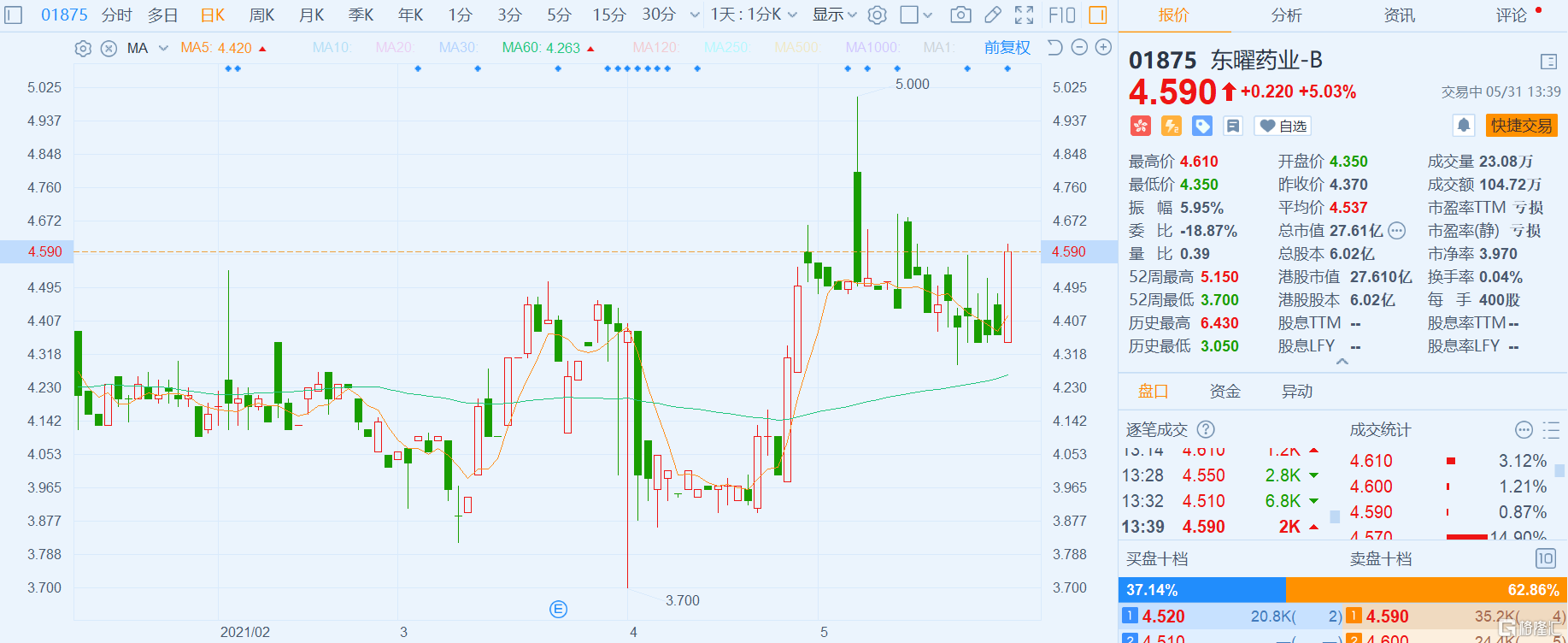Expand the MA indicator dropdown

[x=163, y=48]
